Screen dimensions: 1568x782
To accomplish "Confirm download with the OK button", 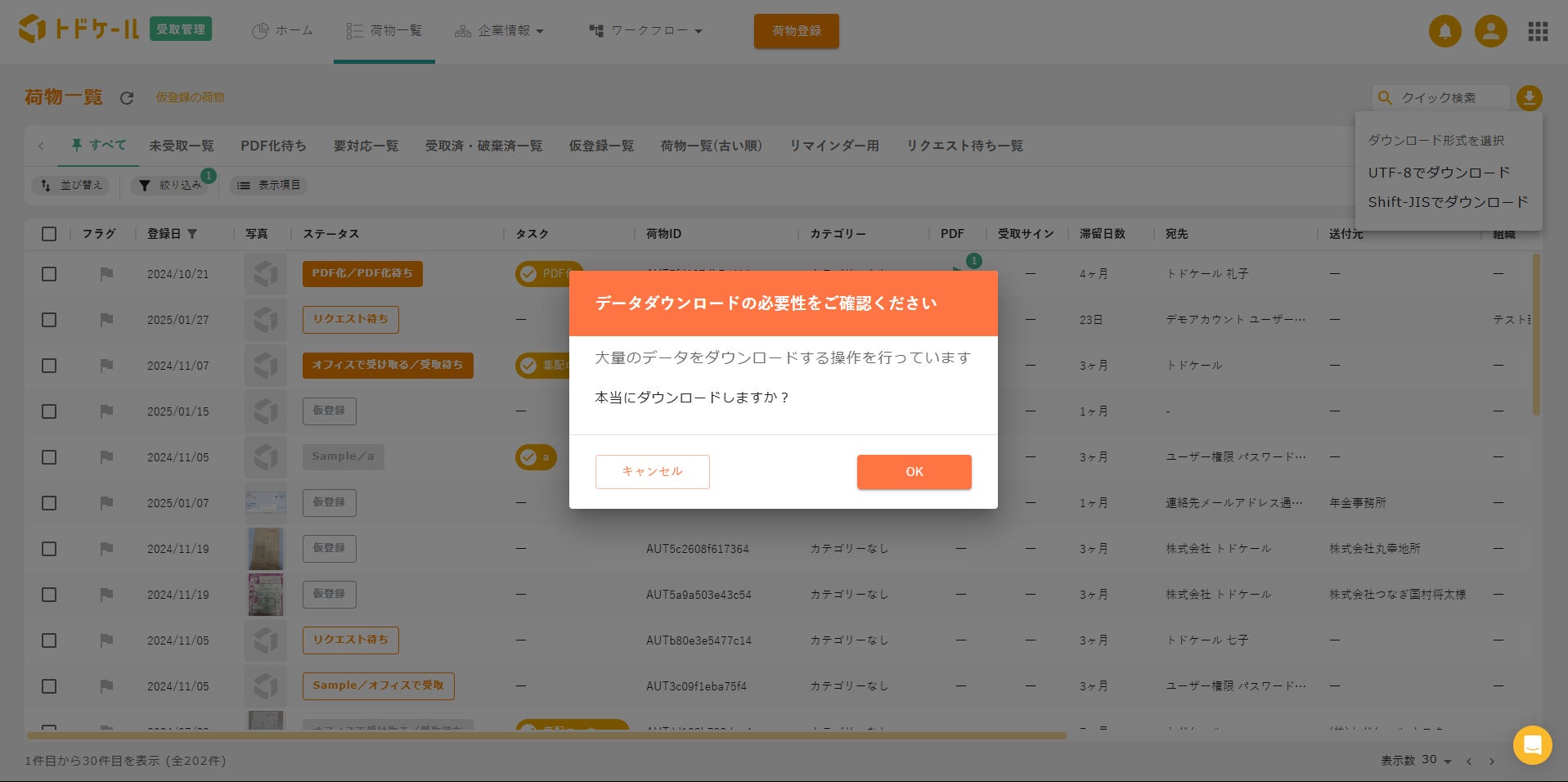I will click(x=914, y=472).
